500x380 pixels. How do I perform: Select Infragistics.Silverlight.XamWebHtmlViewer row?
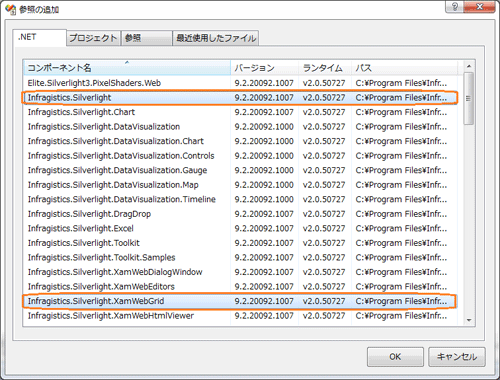pos(240,316)
